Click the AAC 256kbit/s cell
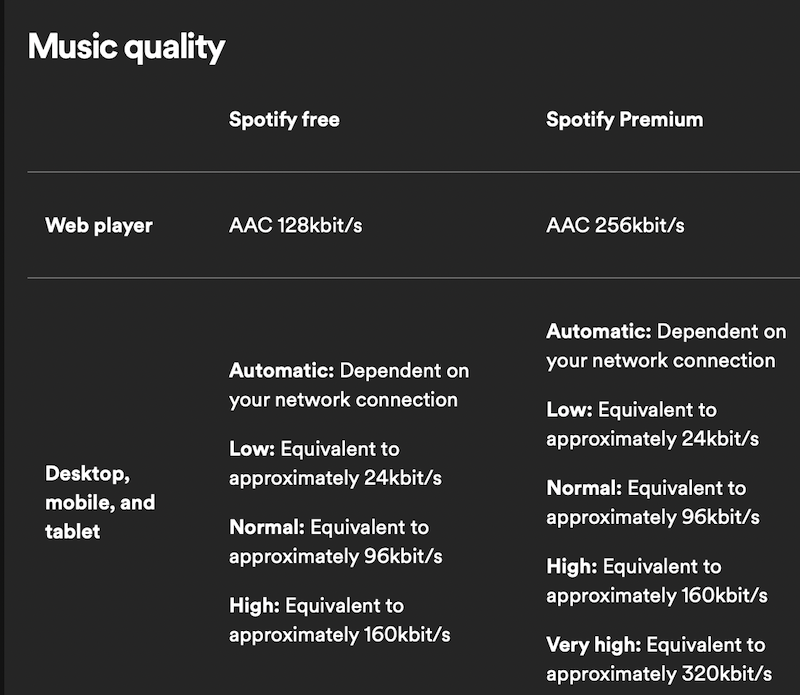This screenshot has width=800, height=695. pyautogui.click(x=615, y=226)
